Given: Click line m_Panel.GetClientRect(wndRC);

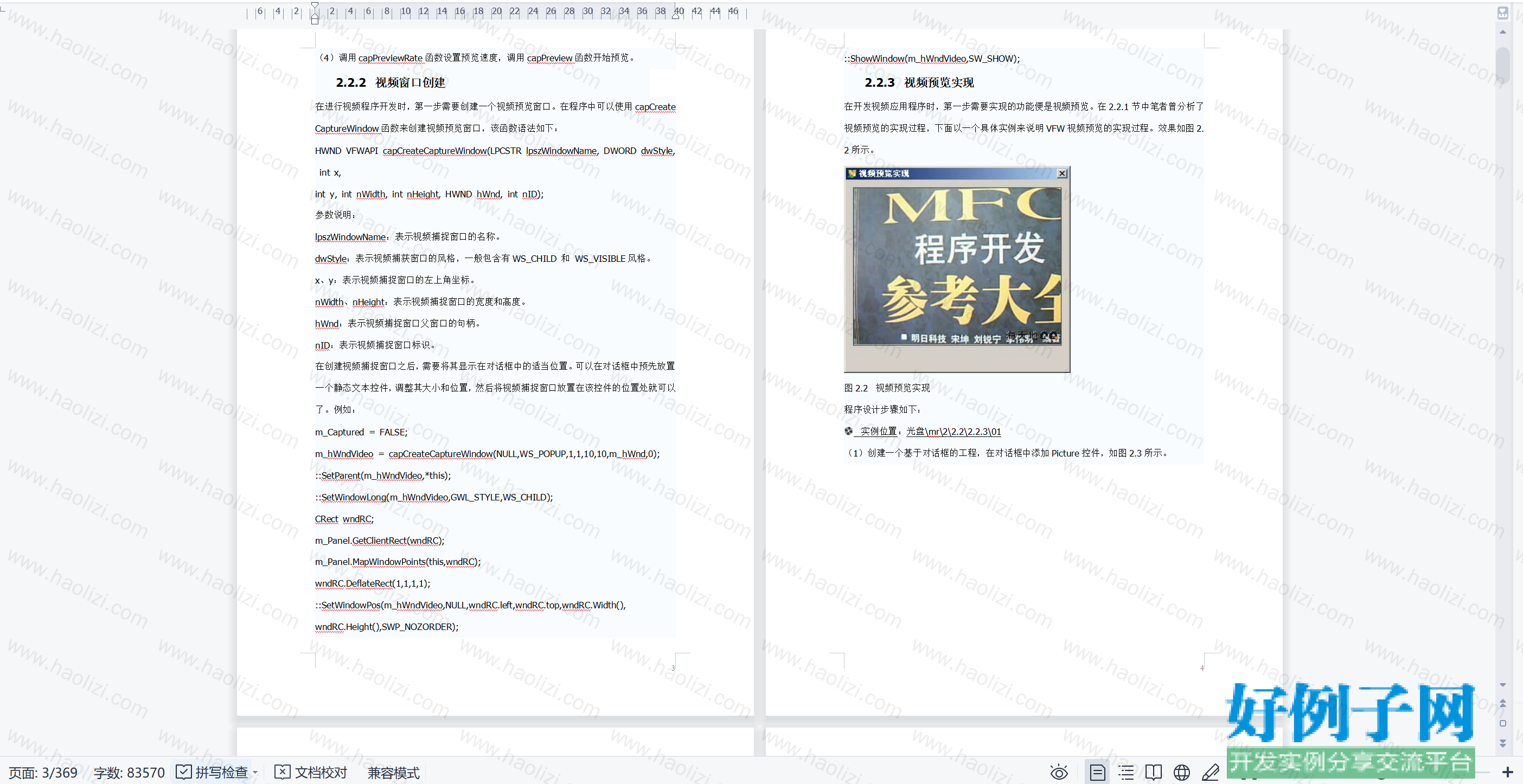Looking at the screenshot, I should (380, 541).
